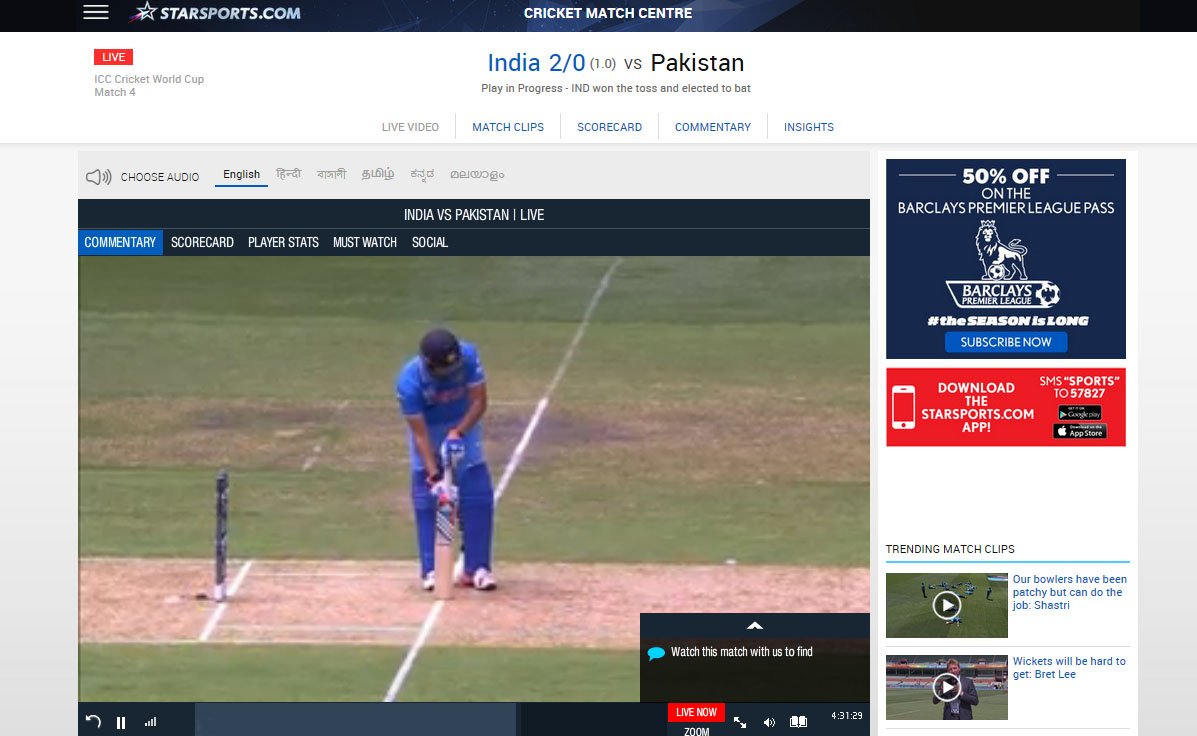Click 'TRENDING MATCH CLIPS' heading
Screen dimensions: 1197x736
click(x=950, y=549)
